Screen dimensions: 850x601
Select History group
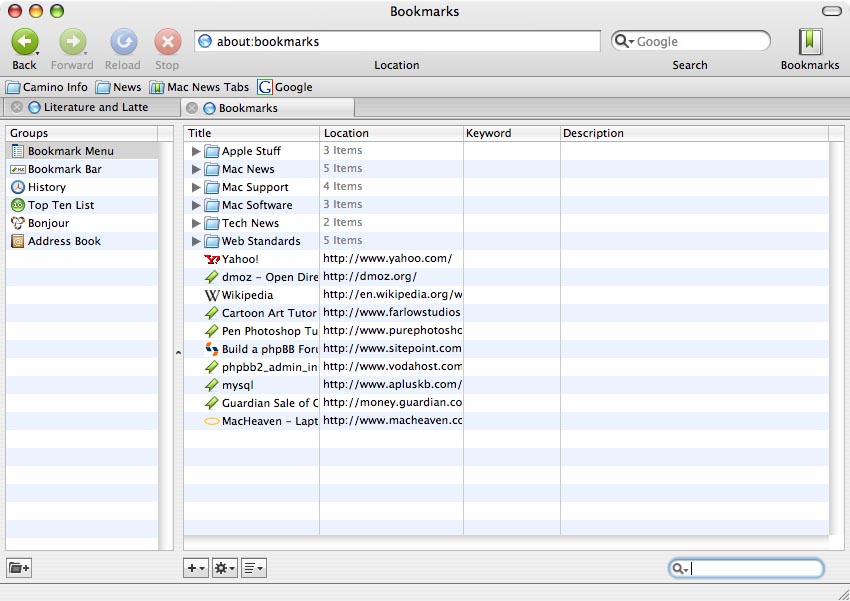click(82, 187)
